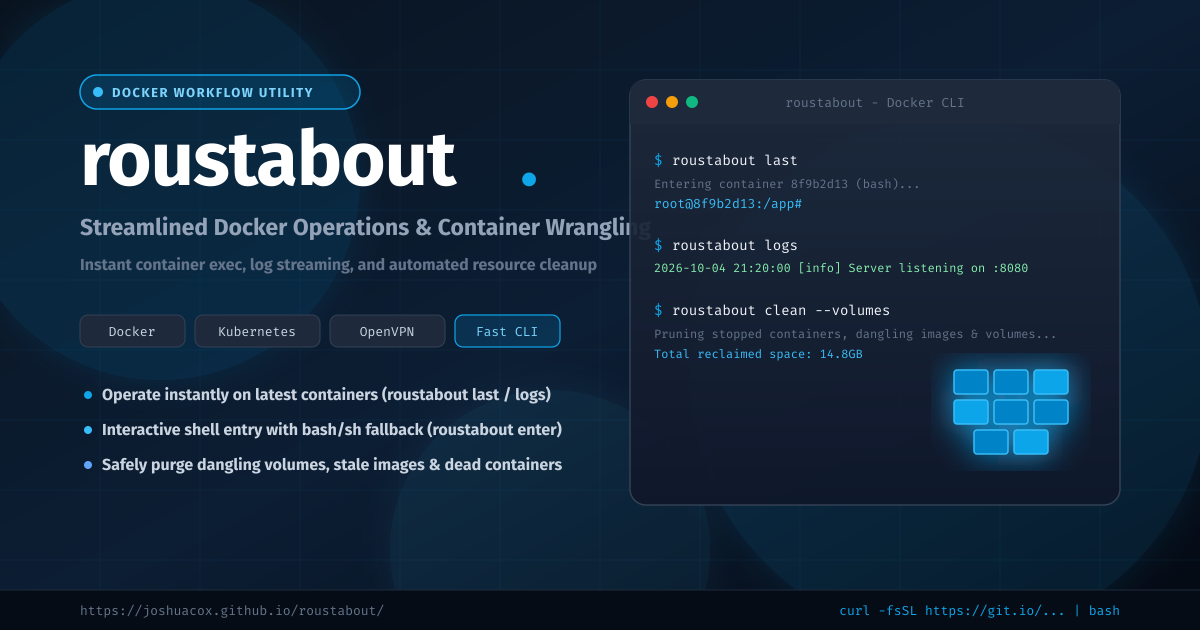Click the 'Interactive shell entry with bash/sh fallback' bullet
The height and width of the screenshot is (630, 1200).
(x=332, y=430)
